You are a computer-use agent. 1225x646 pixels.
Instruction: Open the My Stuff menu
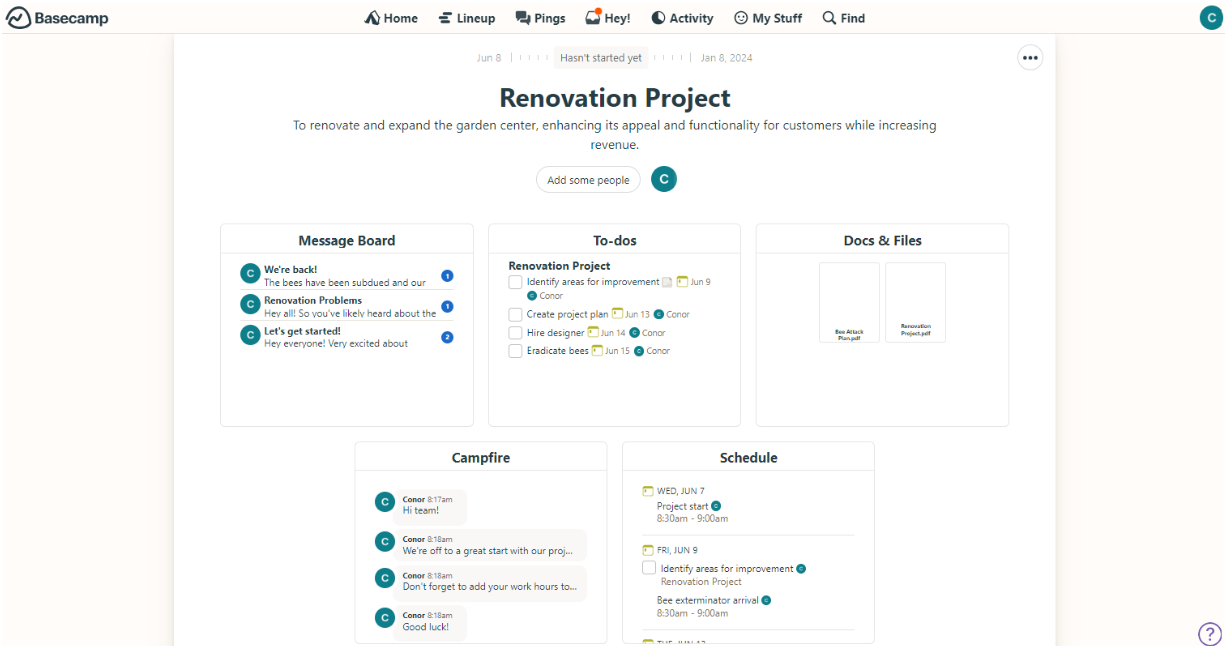(768, 18)
